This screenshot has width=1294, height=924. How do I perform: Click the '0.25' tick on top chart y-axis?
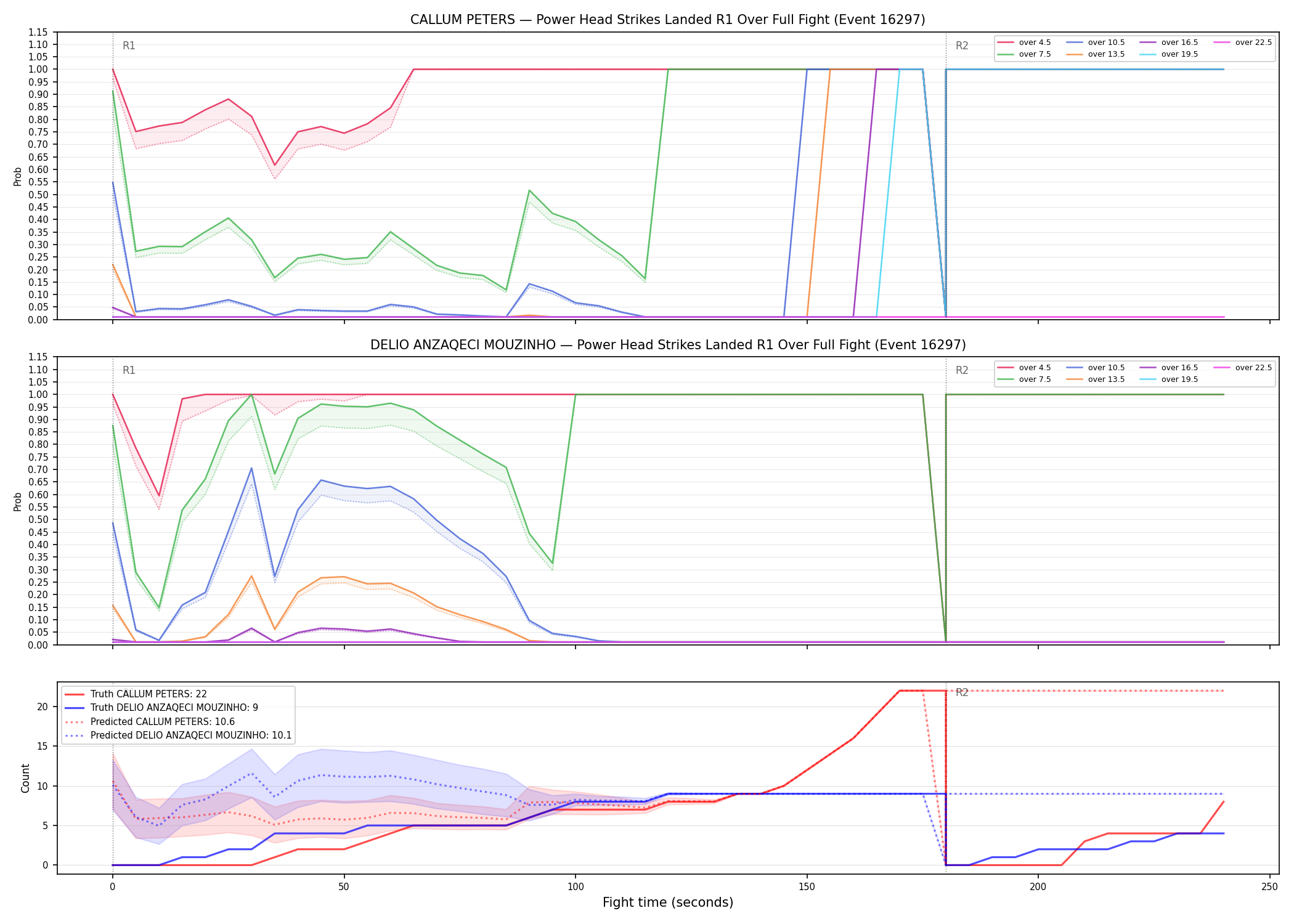coord(38,257)
